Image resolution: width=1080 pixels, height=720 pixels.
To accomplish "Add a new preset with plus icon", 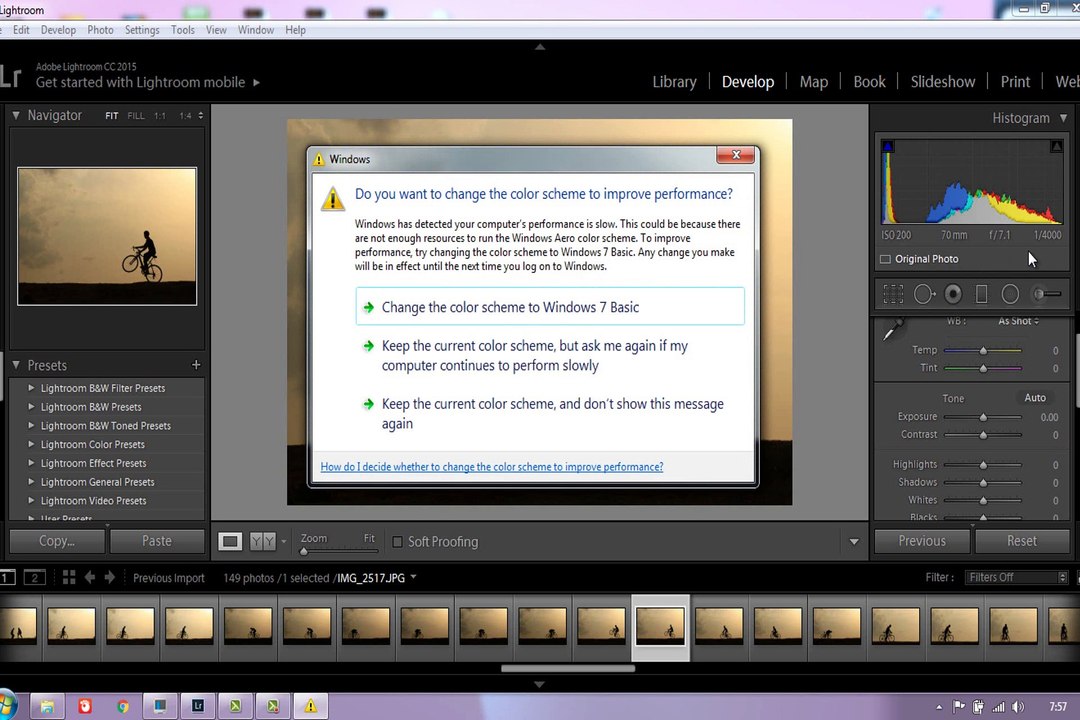I will coord(196,364).
